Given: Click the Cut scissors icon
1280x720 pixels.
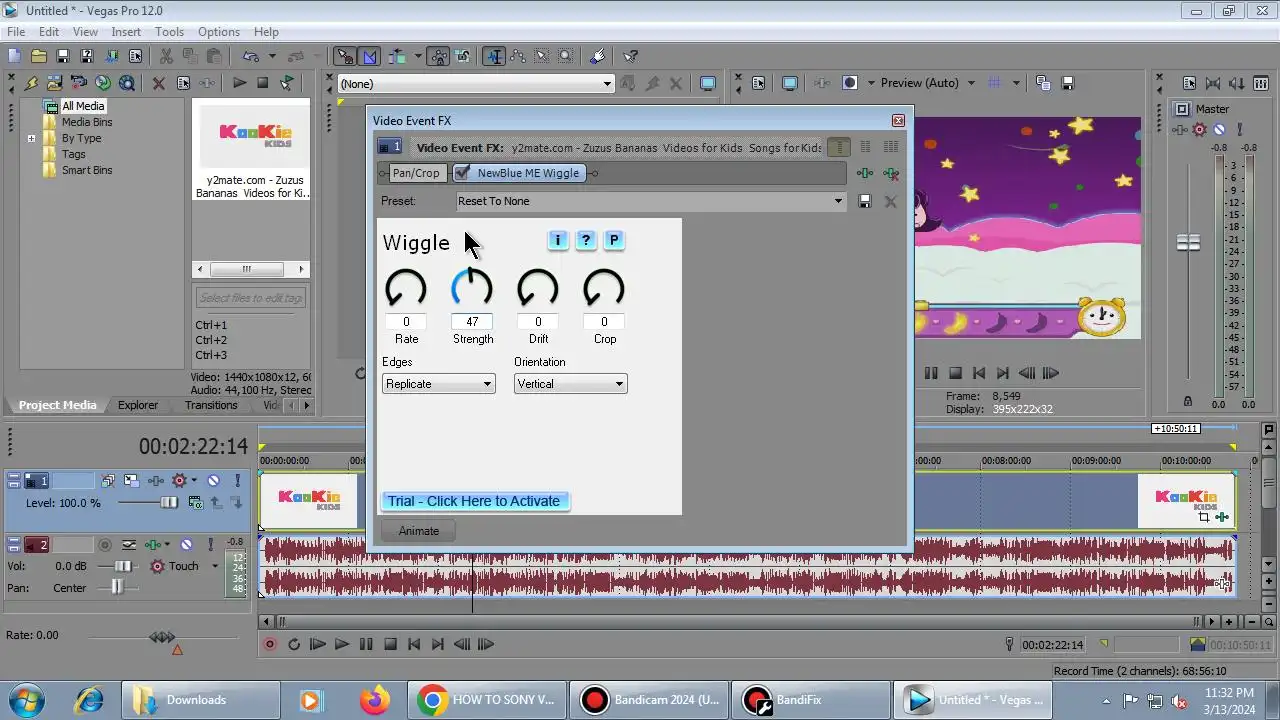Looking at the screenshot, I should [x=166, y=56].
